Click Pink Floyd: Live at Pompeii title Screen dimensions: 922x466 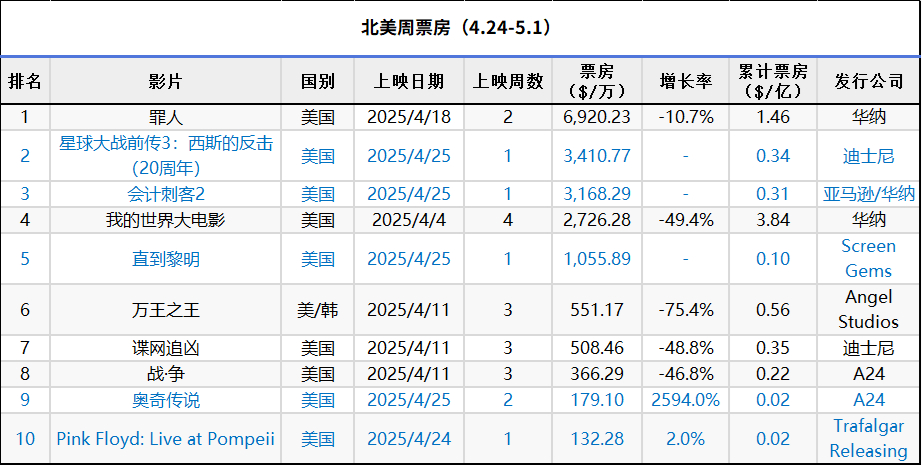[166, 439]
